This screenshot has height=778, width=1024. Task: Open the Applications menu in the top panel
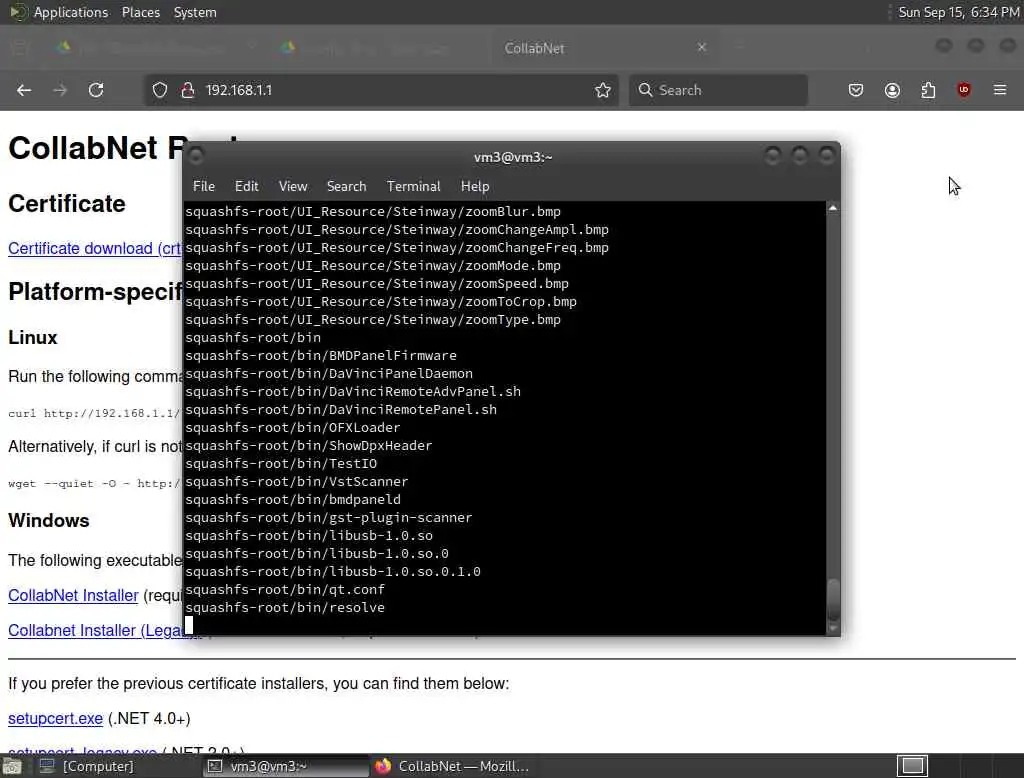[x=71, y=12]
